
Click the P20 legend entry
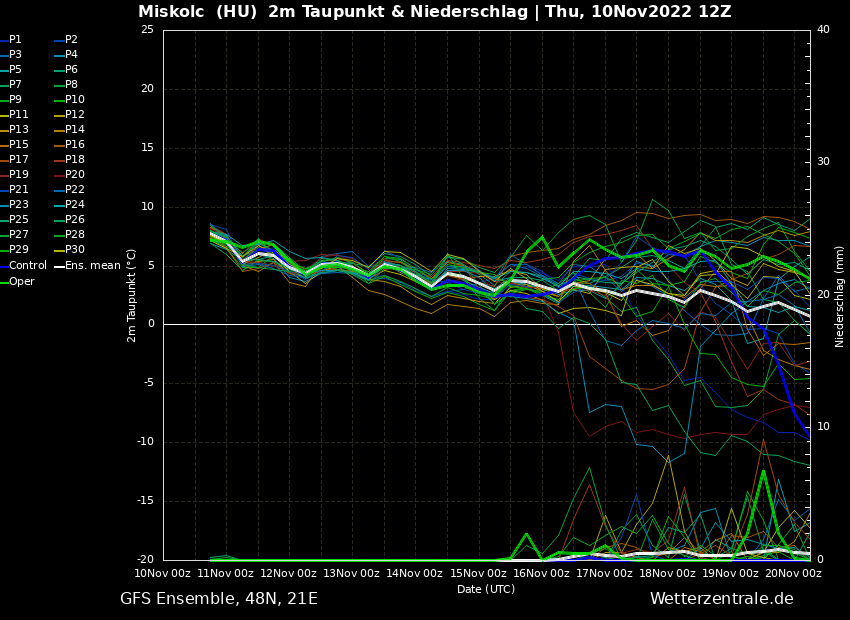tap(74, 175)
